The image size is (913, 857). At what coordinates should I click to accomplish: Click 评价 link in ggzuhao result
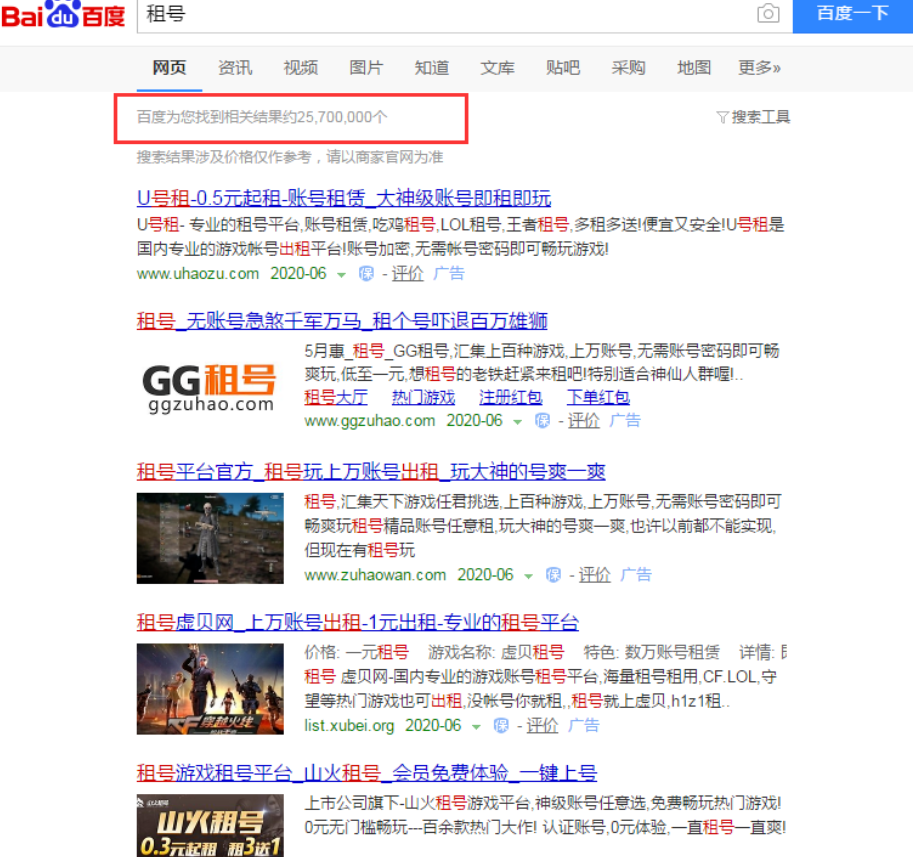pos(584,420)
